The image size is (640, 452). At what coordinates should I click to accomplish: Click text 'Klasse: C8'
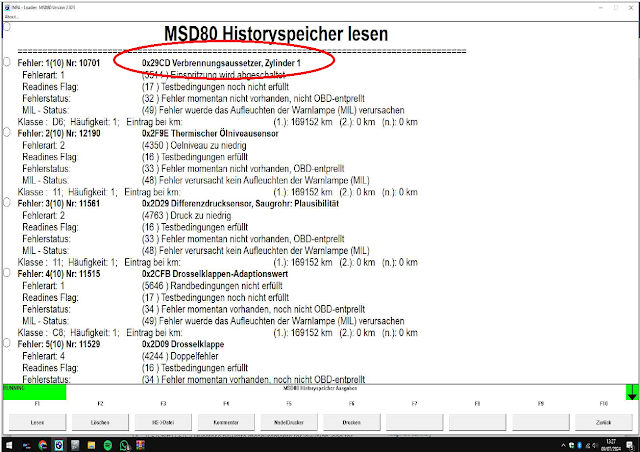click(x=39, y=333)
